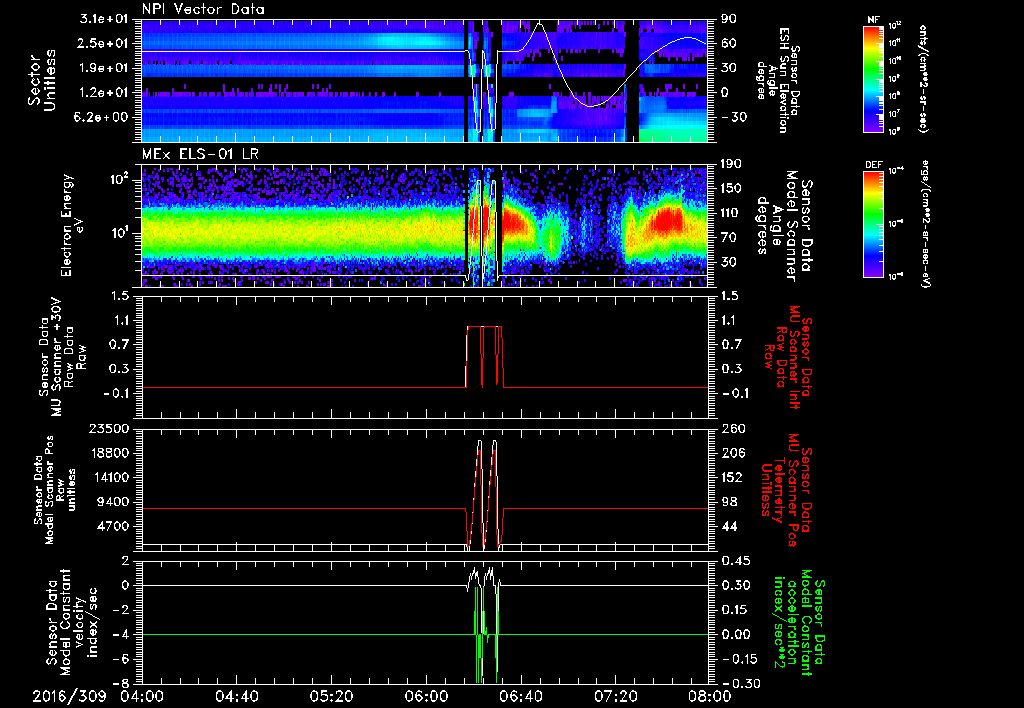Screen dimensions: 1024x708
Task: Click the "150" scanner angle tick value
Action: click(x=729, y=189)
